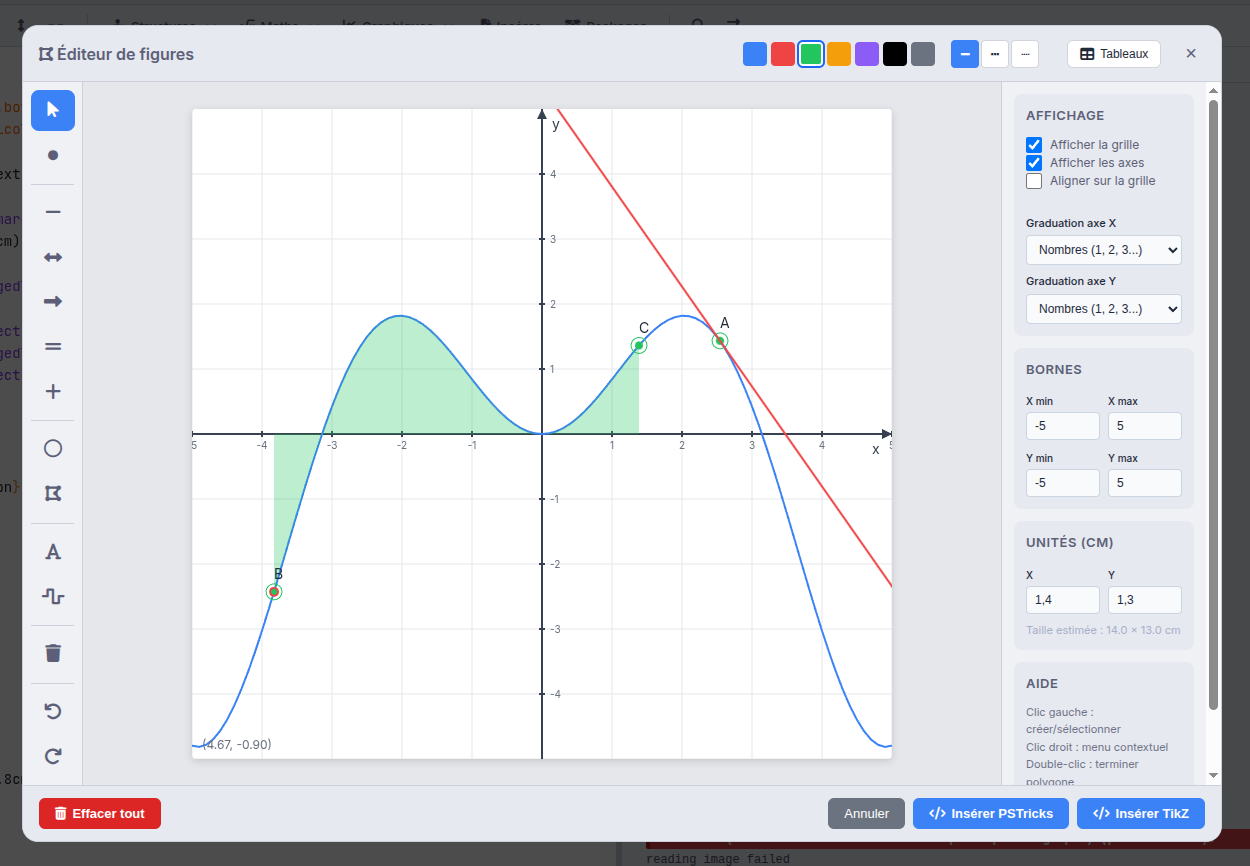
Task: Uncheck Afficher la grille
Action: (x=1033, y=144)
